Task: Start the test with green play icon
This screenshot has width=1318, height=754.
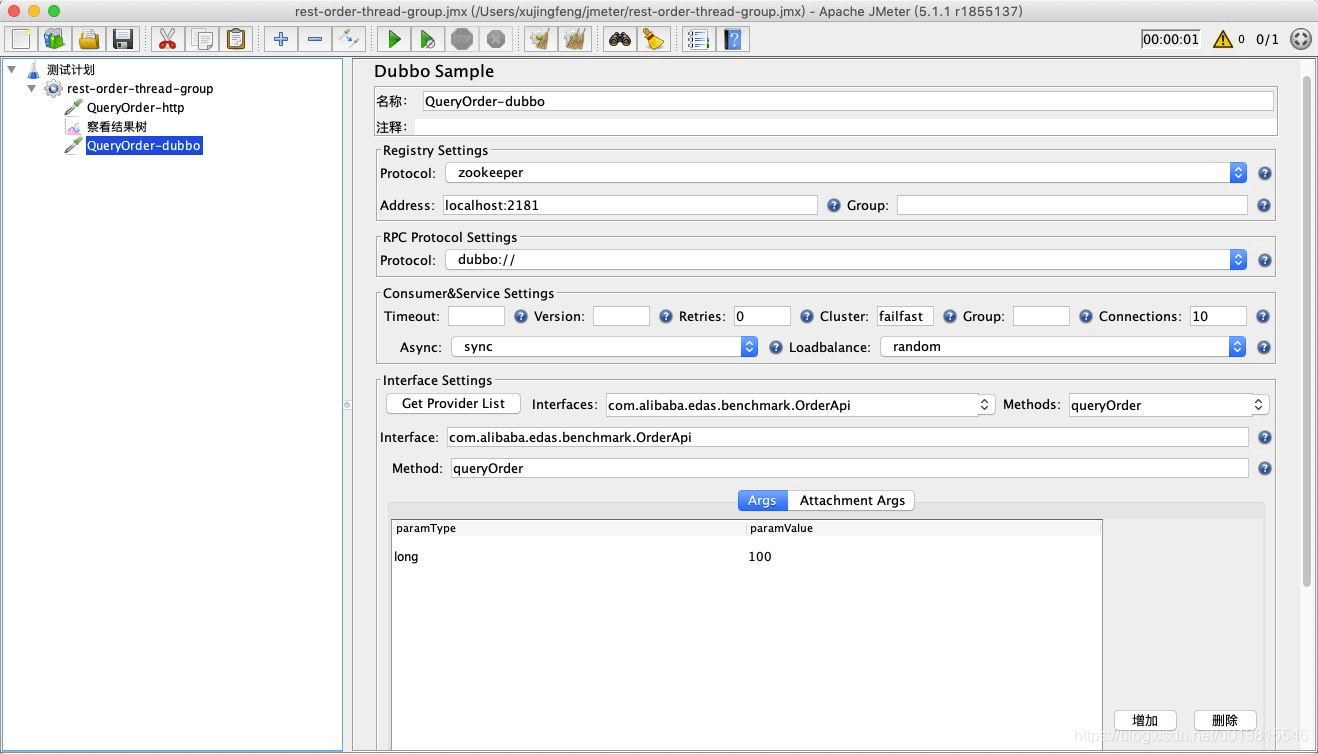Action: point(394,39)
